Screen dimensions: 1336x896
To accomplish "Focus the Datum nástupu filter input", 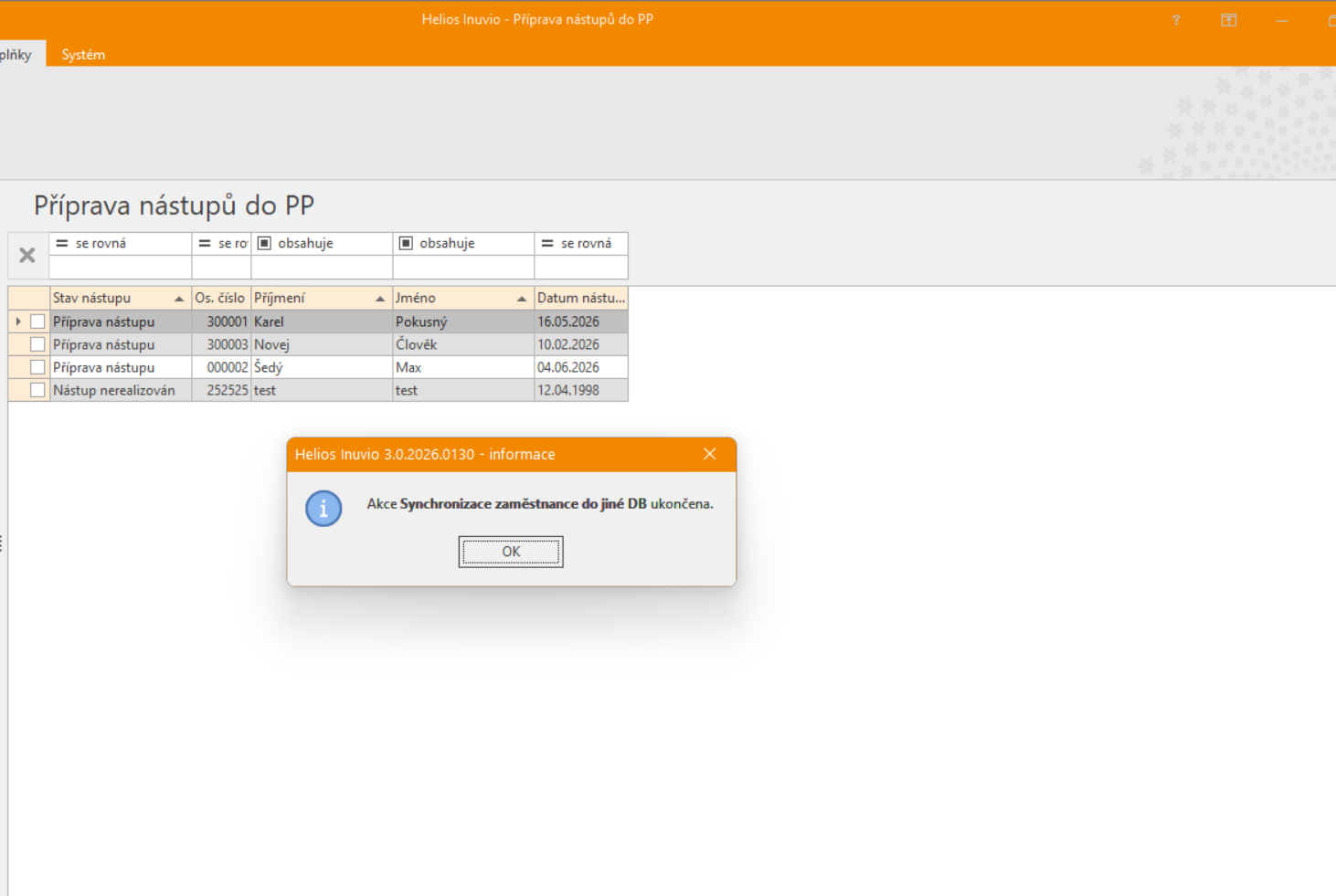I will click(581, 268).
